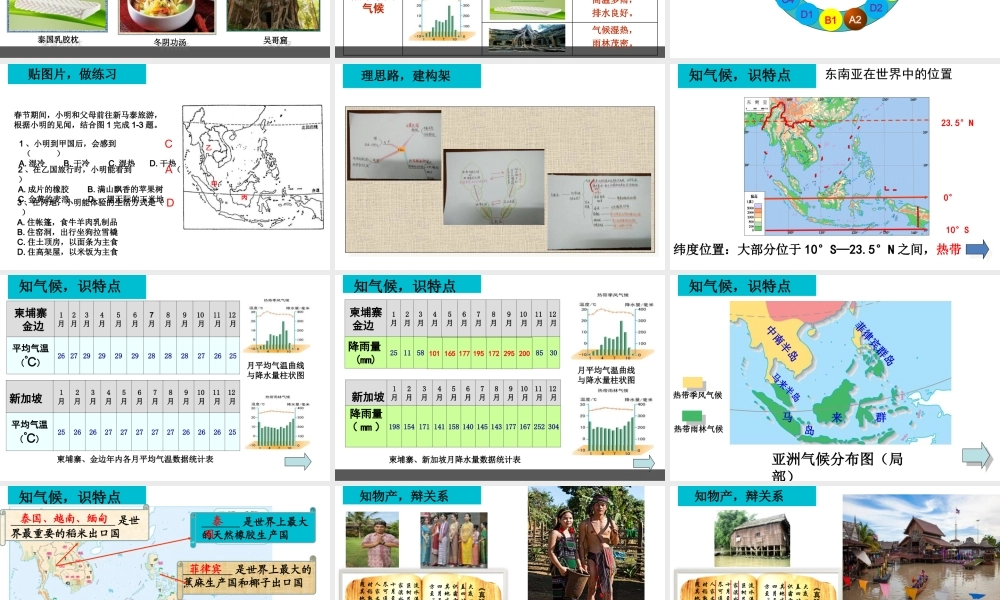Viewport: 1000px width, 600px height.
Task: Click the yellow B1 circle
Action: click(830, 20)
